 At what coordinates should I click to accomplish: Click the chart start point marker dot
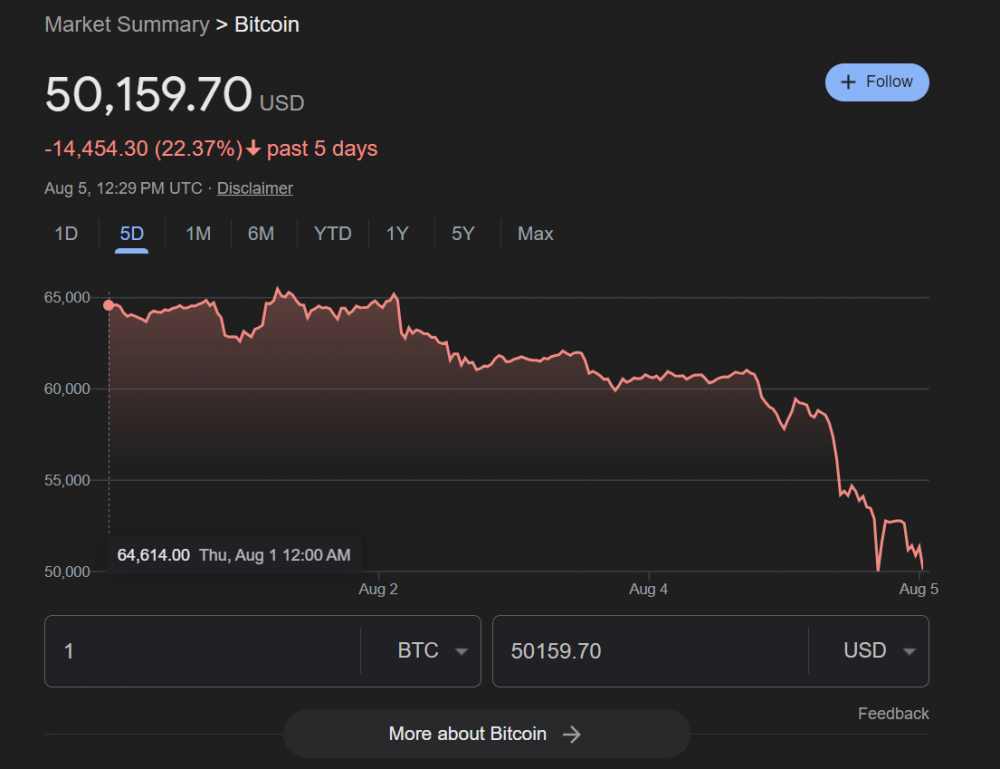coord(109,305)
